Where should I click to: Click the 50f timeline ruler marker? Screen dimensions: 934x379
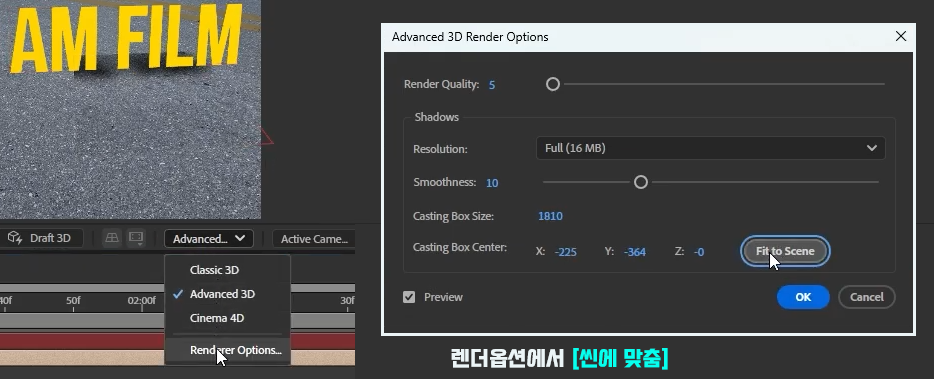pyautogui.click(x=73, y=300)
